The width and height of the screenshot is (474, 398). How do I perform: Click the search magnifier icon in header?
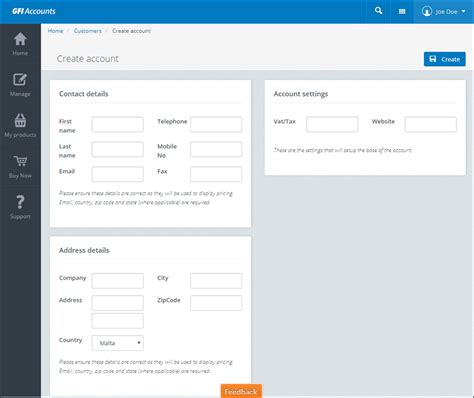pyautogui.click(x=378, y=11)
